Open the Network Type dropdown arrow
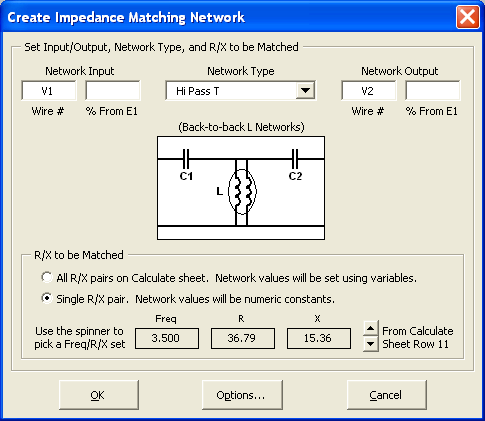The width and height of the screenshot is (485, 421). pyautogui.click(x=305, y=91)
